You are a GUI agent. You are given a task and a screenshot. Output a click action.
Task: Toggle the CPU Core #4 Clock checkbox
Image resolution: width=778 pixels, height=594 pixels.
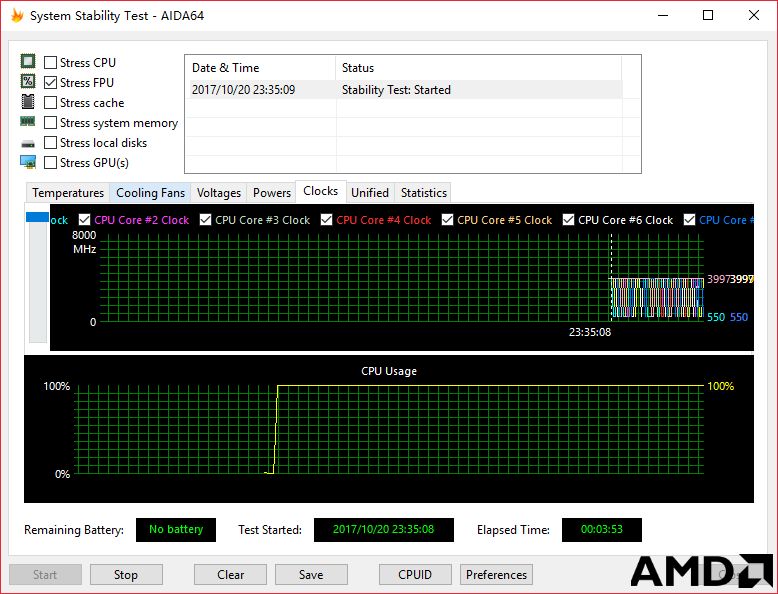point(326,219)
